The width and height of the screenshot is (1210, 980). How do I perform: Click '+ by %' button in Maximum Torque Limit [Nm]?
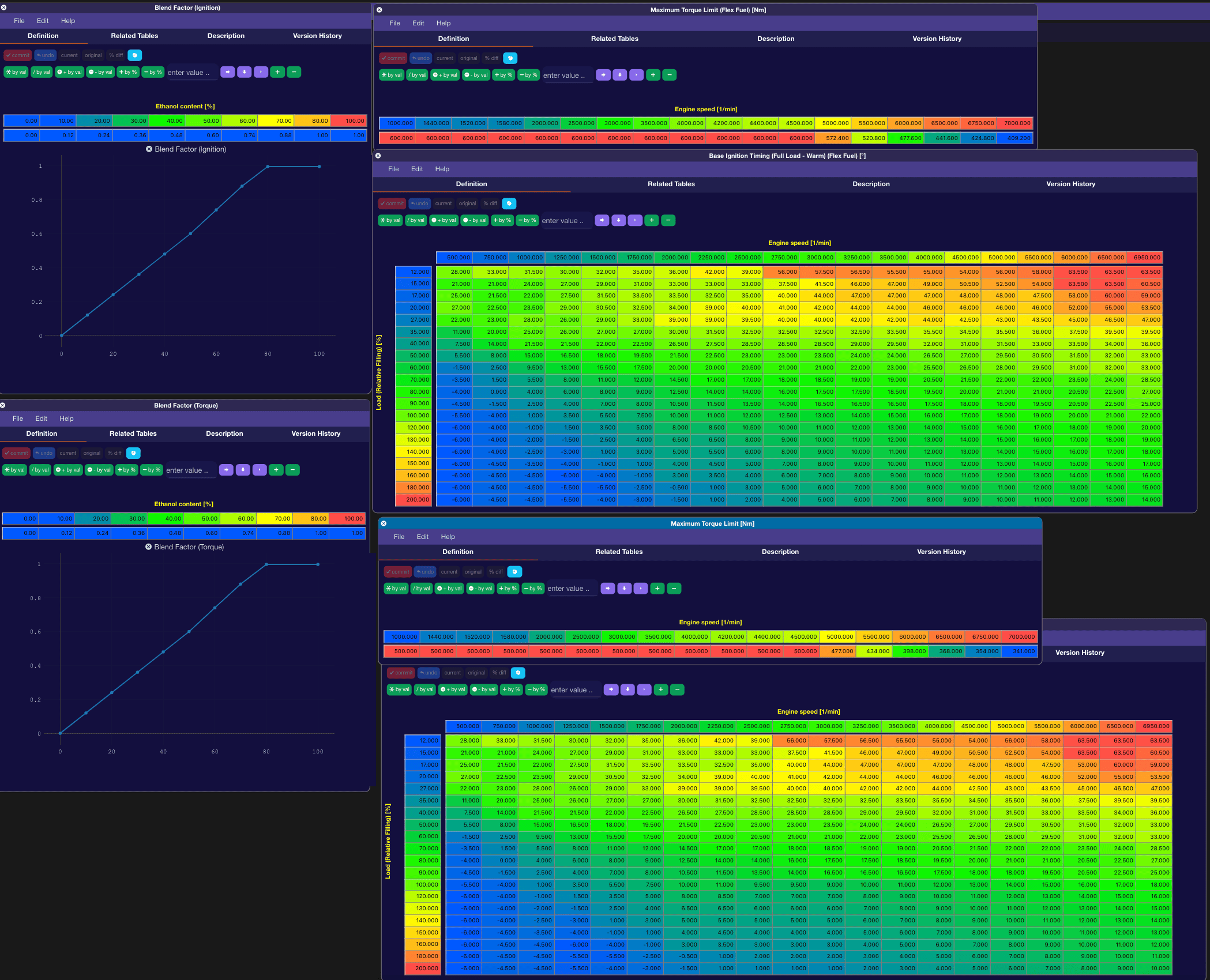tap(508, 589)
